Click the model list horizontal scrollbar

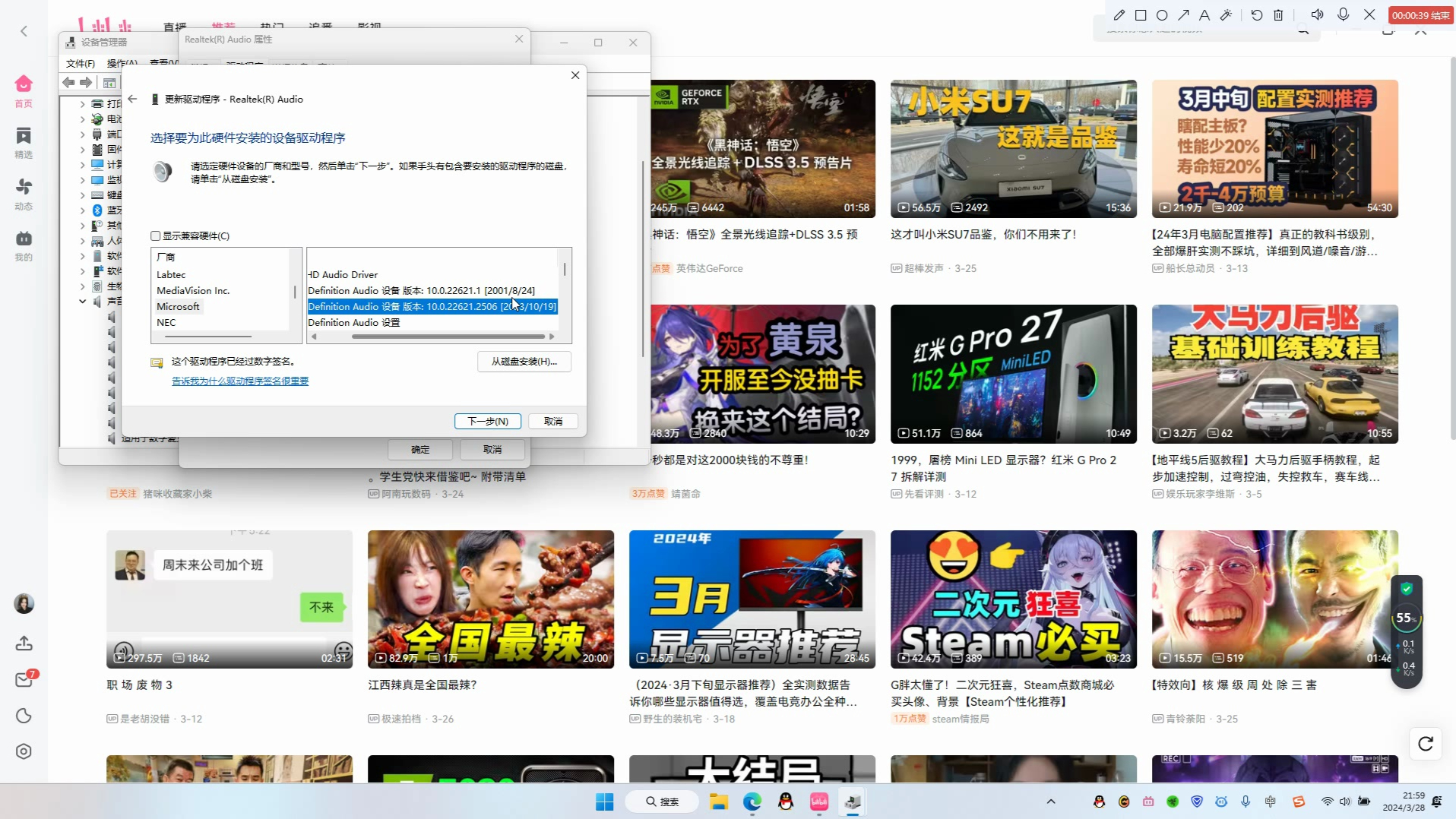tap(448, 336)
